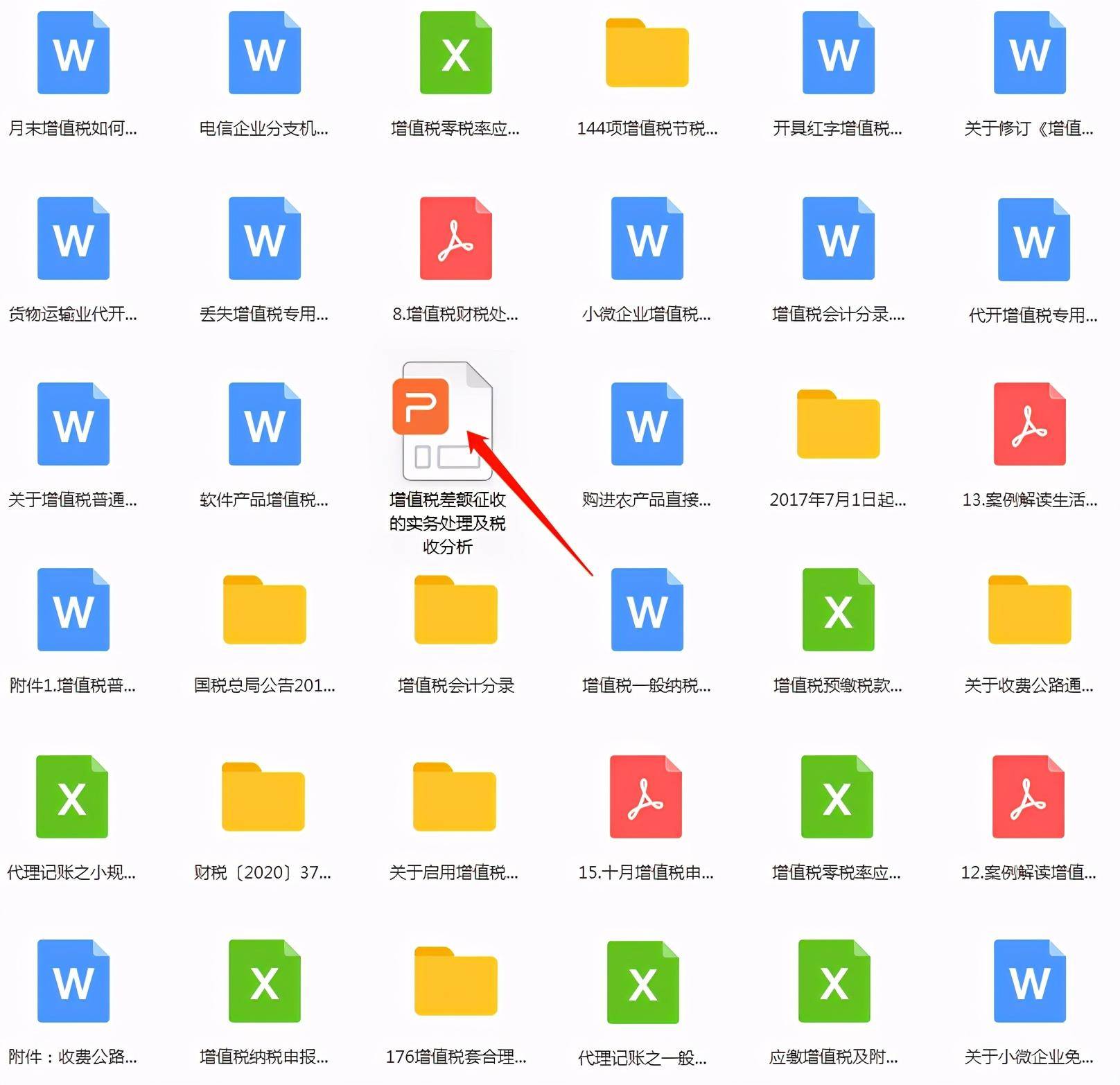This screenshot has width=1120, height=1085.
Task: Open Excel file 增值税零税率应... in top row
Action: point(456,53)
